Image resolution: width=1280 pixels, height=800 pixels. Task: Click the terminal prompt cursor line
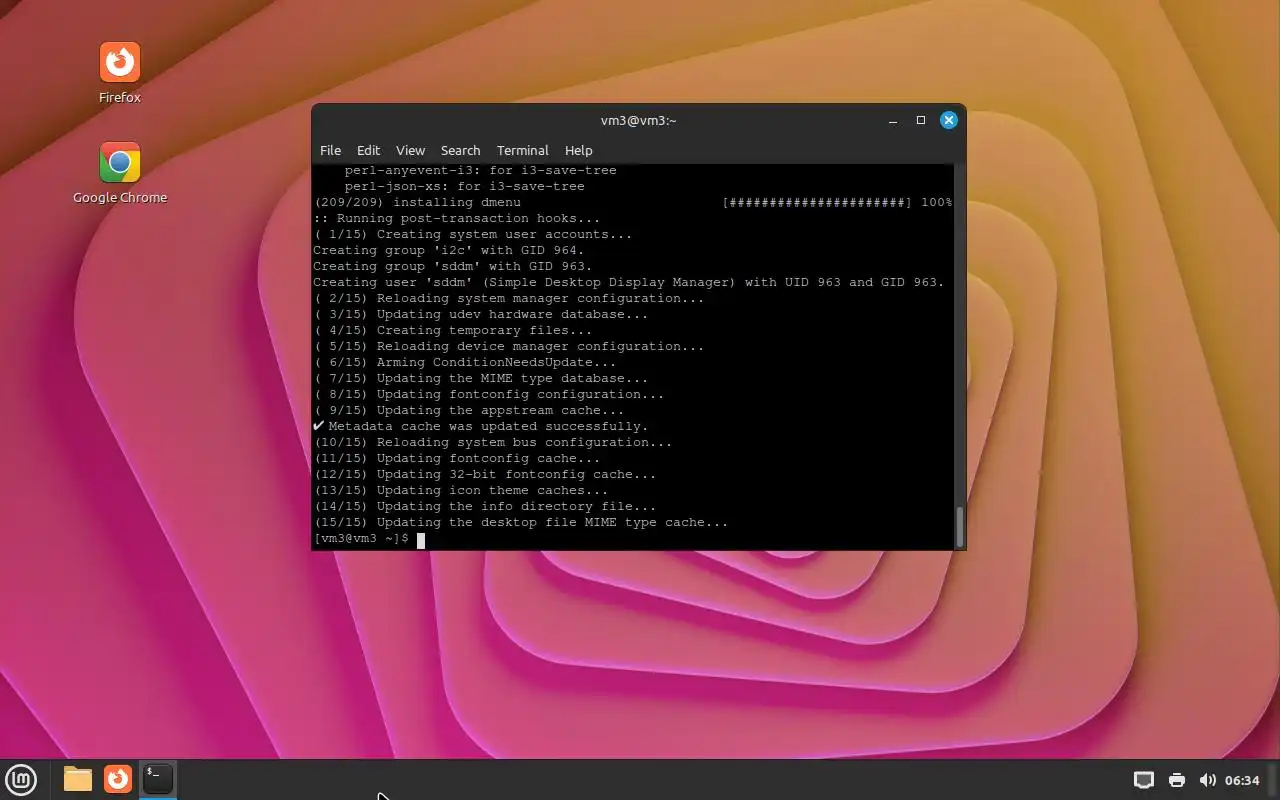tap(369, 539)
